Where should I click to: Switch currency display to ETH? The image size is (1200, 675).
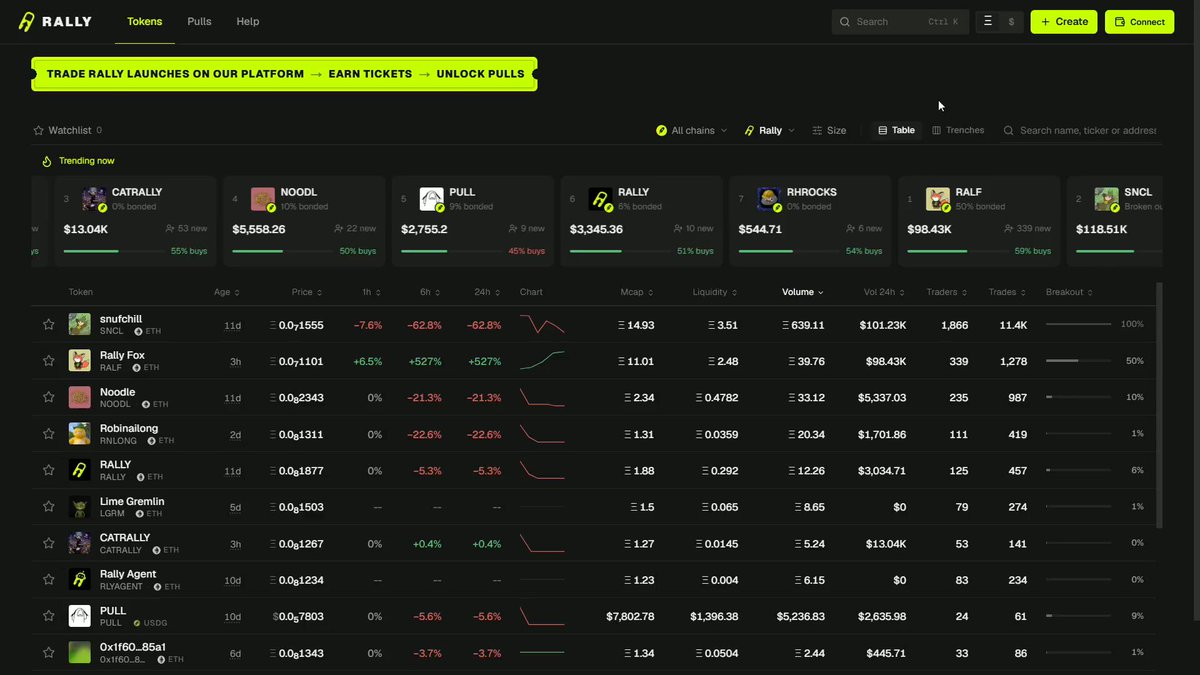[988, 22]
